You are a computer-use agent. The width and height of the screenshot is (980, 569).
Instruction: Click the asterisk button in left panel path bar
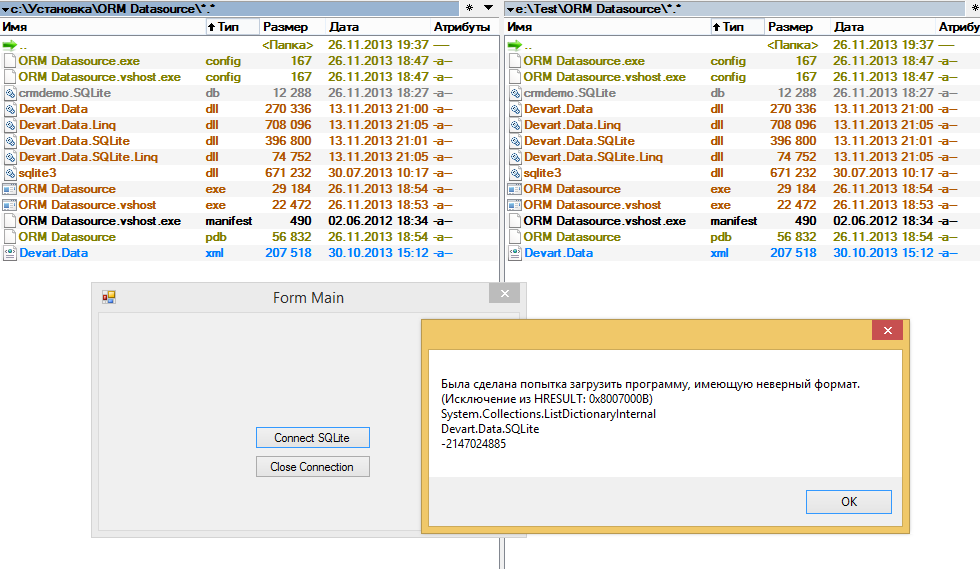pyautogui.click(x=469, y=8)
